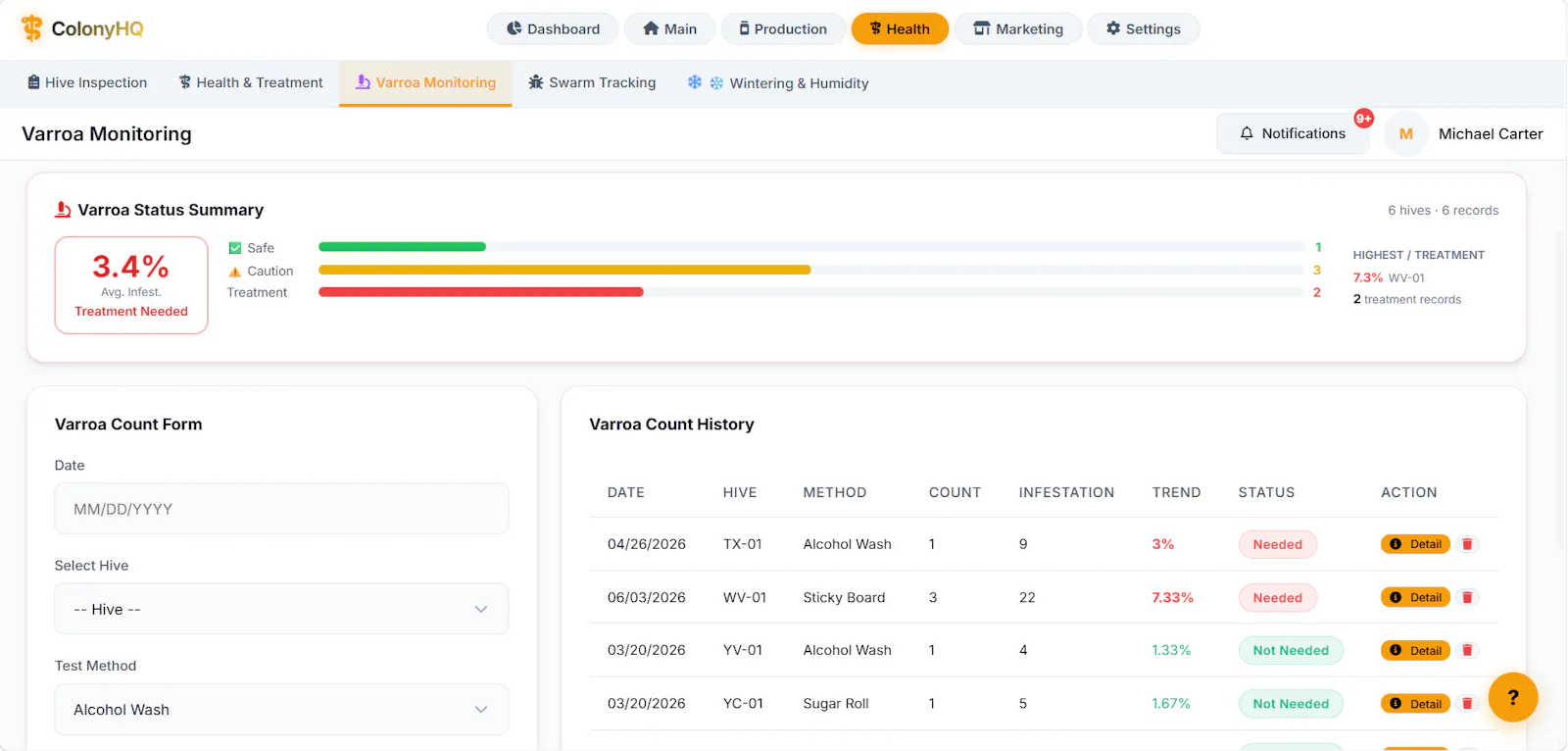Focus the Date MM/DD/YYYY input field
Viewport: 1568px width, 751px height.
281,509
